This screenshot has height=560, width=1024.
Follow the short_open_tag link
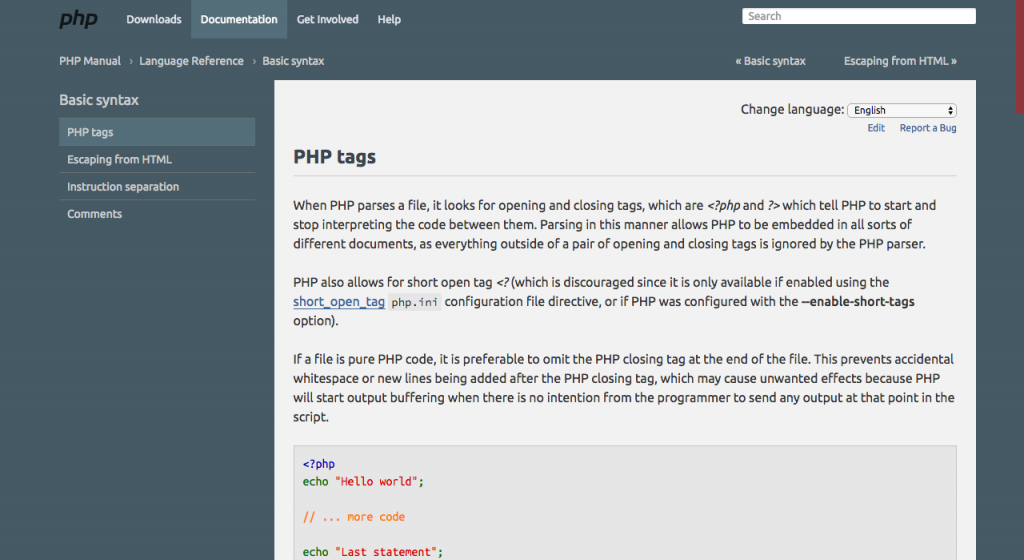pos(338,302)
